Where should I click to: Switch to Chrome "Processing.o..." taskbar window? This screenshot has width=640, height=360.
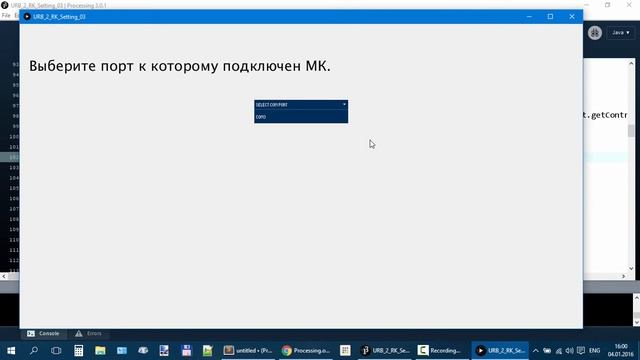[x=306, y=351]
